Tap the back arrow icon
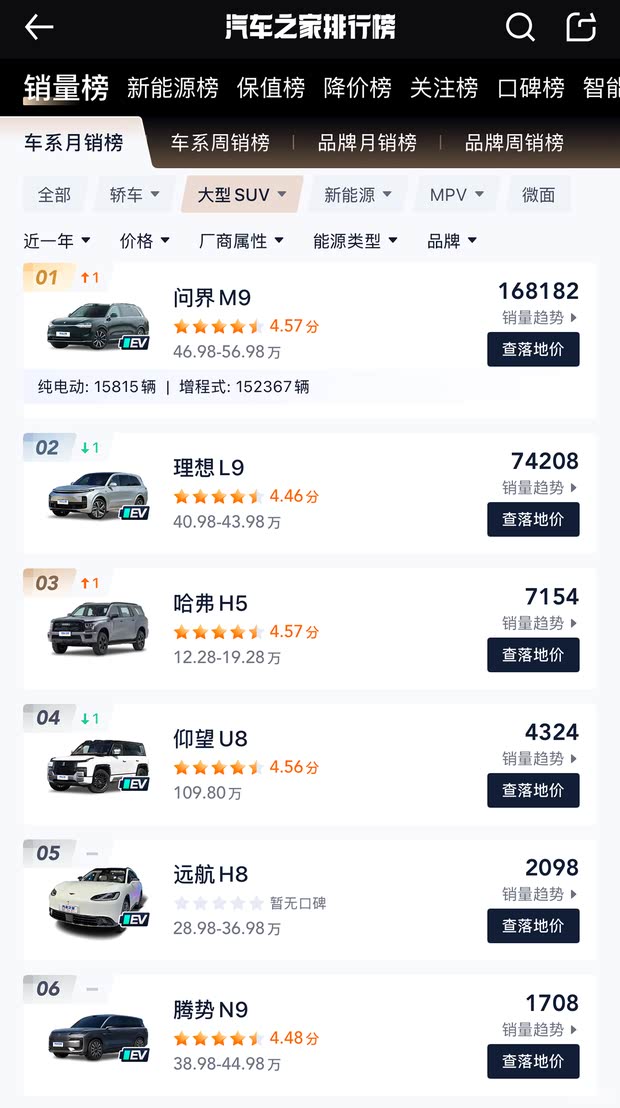620x1108 pixels. 38,28
